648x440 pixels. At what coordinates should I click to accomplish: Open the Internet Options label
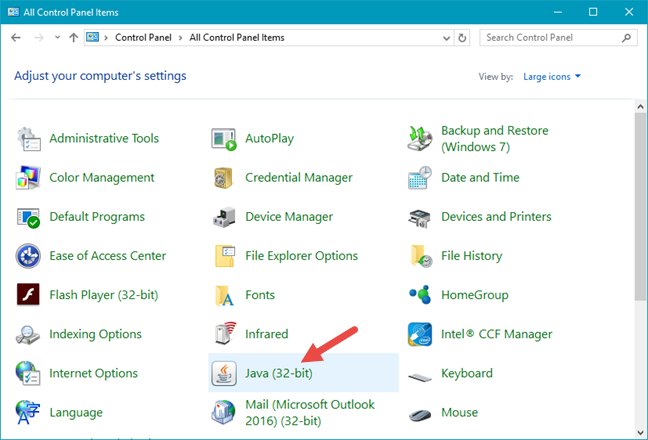tap(93, 373)
